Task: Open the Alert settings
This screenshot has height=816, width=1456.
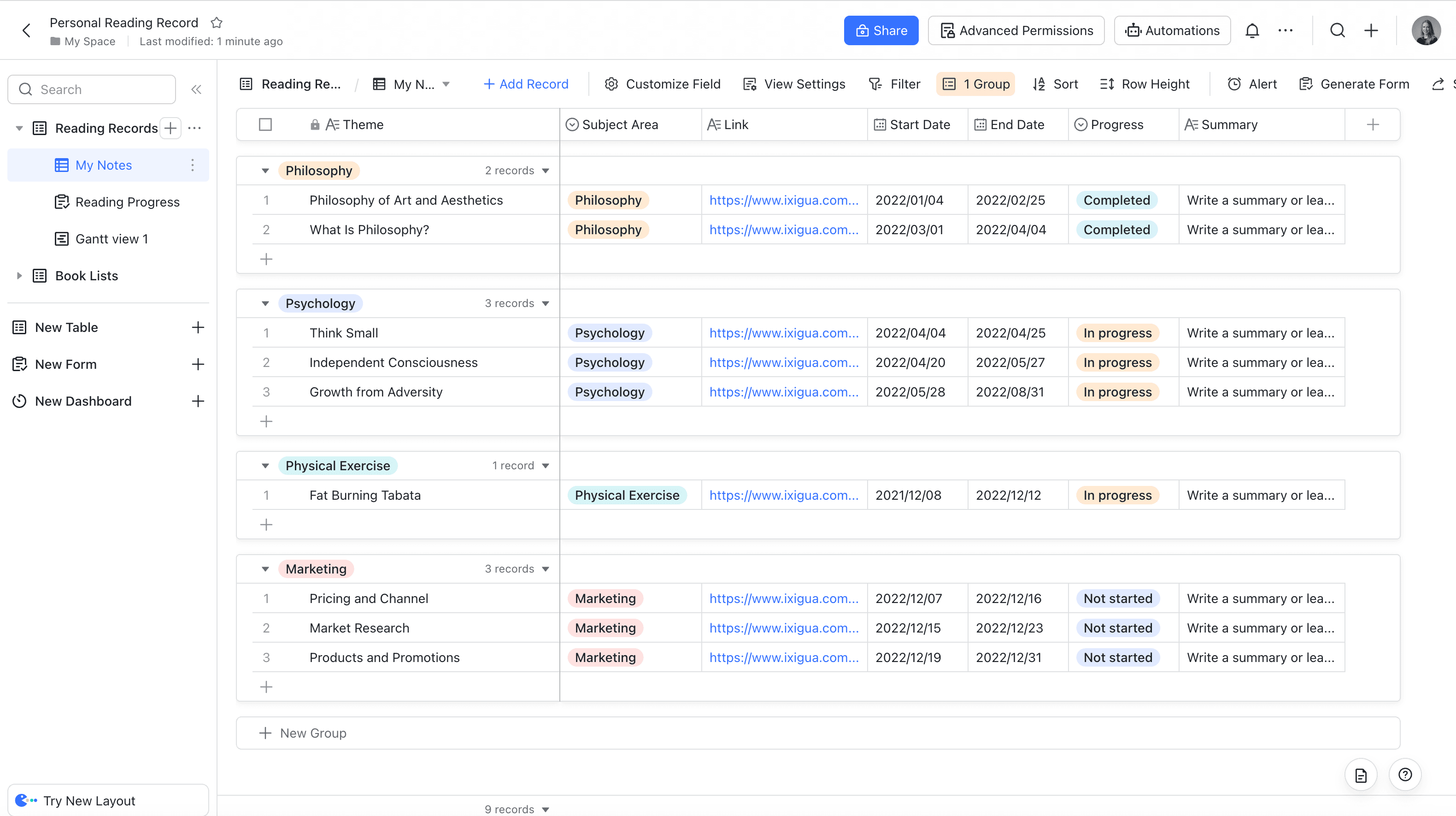Action: pyautogui.click(x=1252, y=84)
